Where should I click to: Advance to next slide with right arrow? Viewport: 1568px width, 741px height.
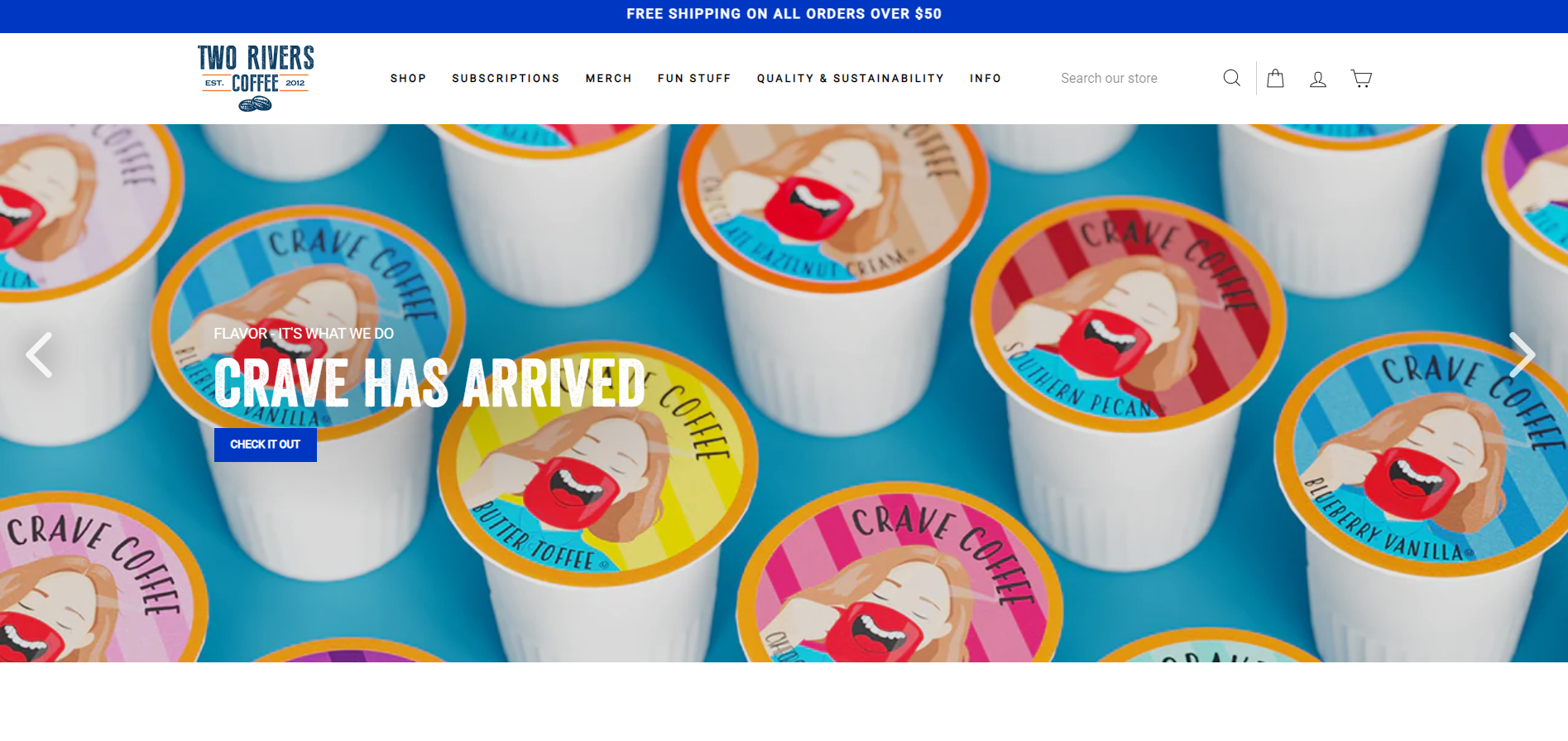[1522, 354]
